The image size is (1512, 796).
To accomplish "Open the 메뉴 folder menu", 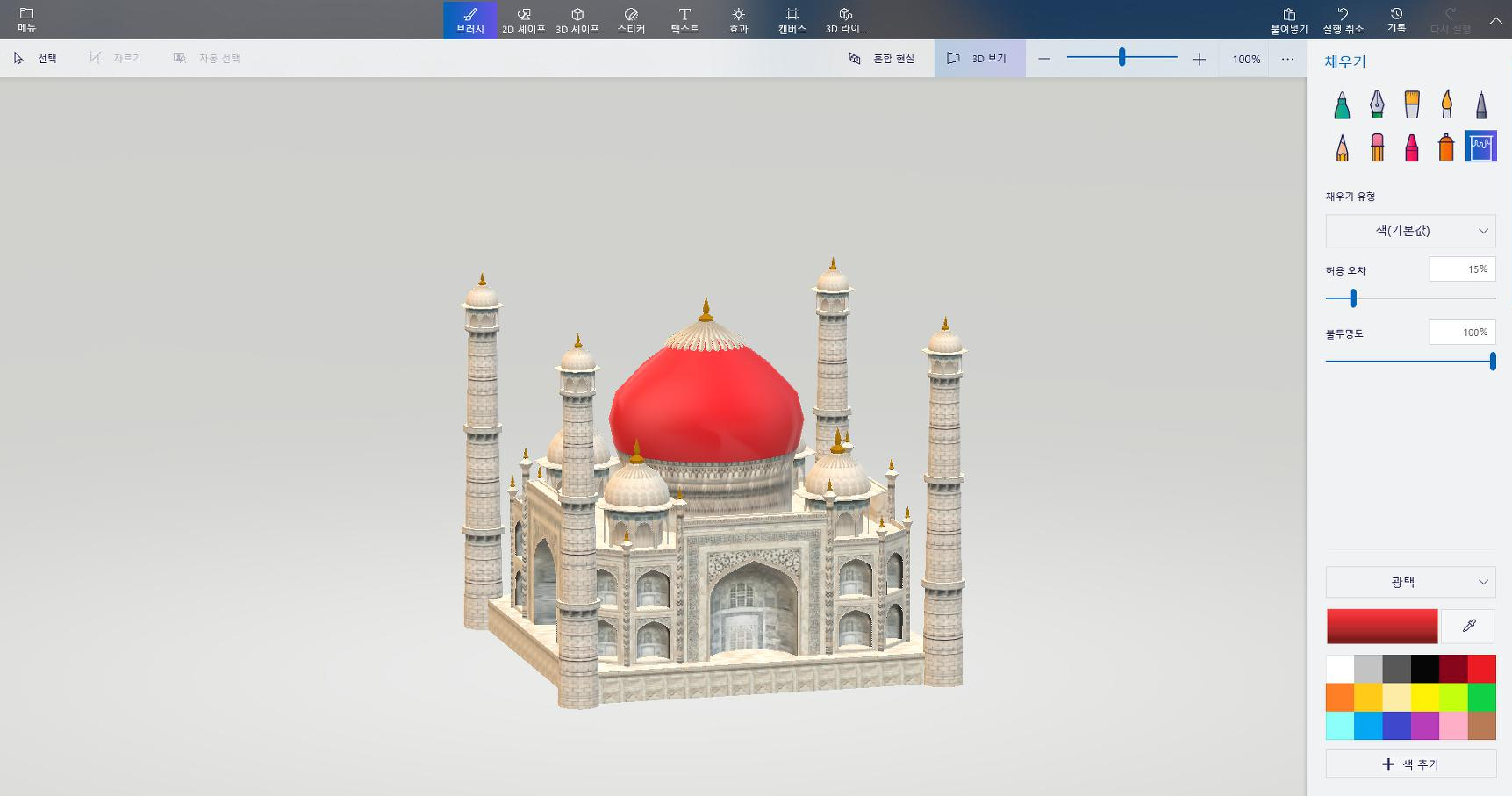I will tap(26, 19).
